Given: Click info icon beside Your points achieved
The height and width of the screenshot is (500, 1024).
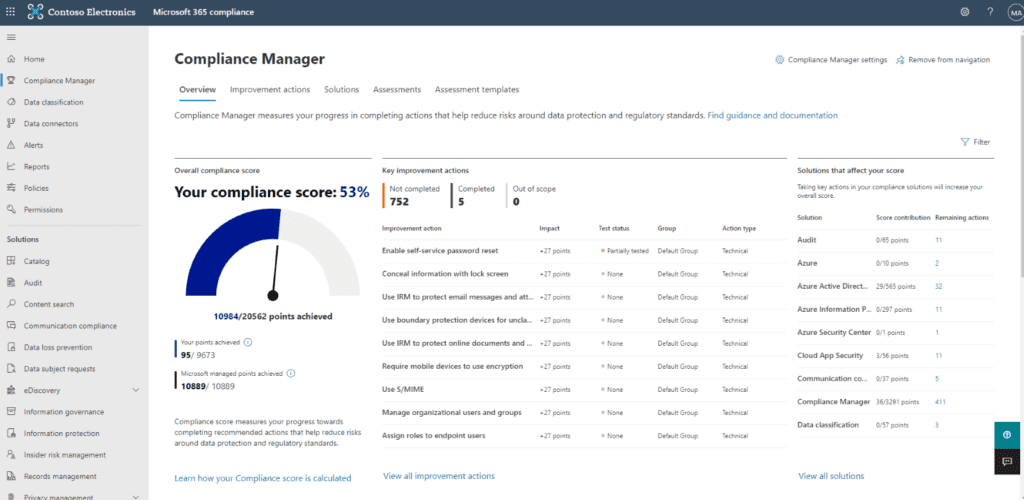Looking at the screenshot, I should [x=248, y=342].
